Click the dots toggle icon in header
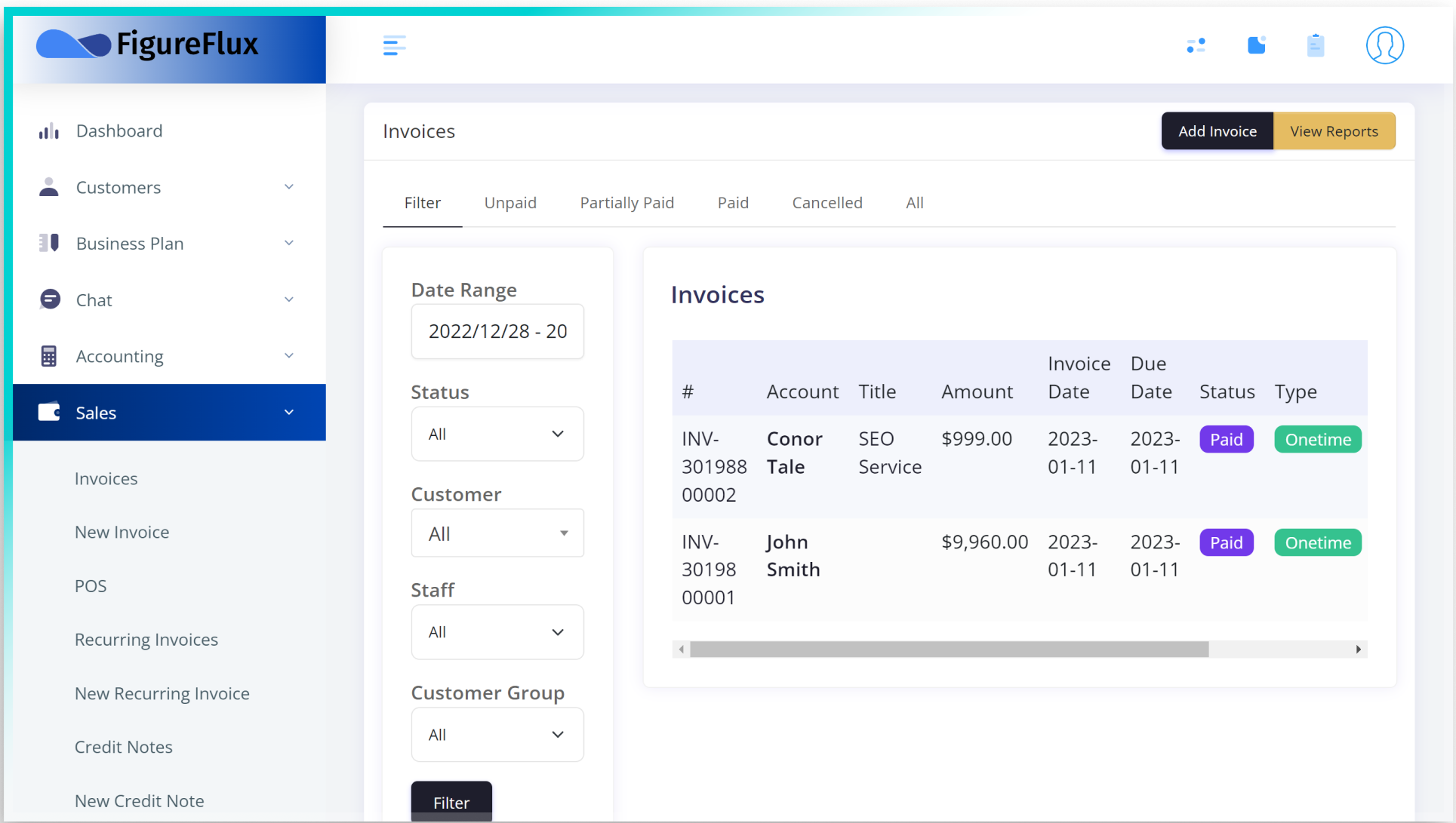Viewport: 1456px width, 823px height. tap(1196, 45)
